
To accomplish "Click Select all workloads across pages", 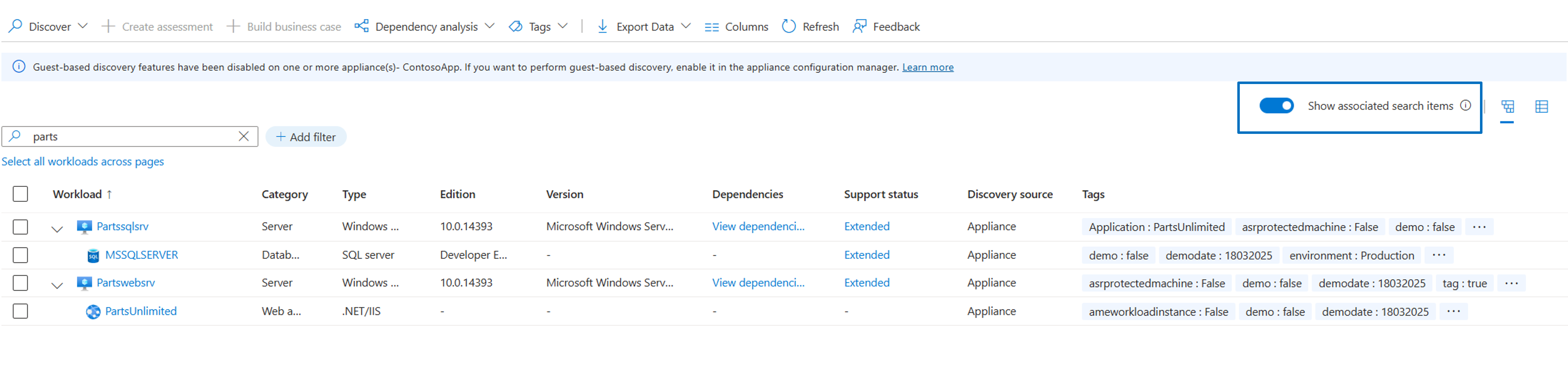I will click(x=83, y=161).
